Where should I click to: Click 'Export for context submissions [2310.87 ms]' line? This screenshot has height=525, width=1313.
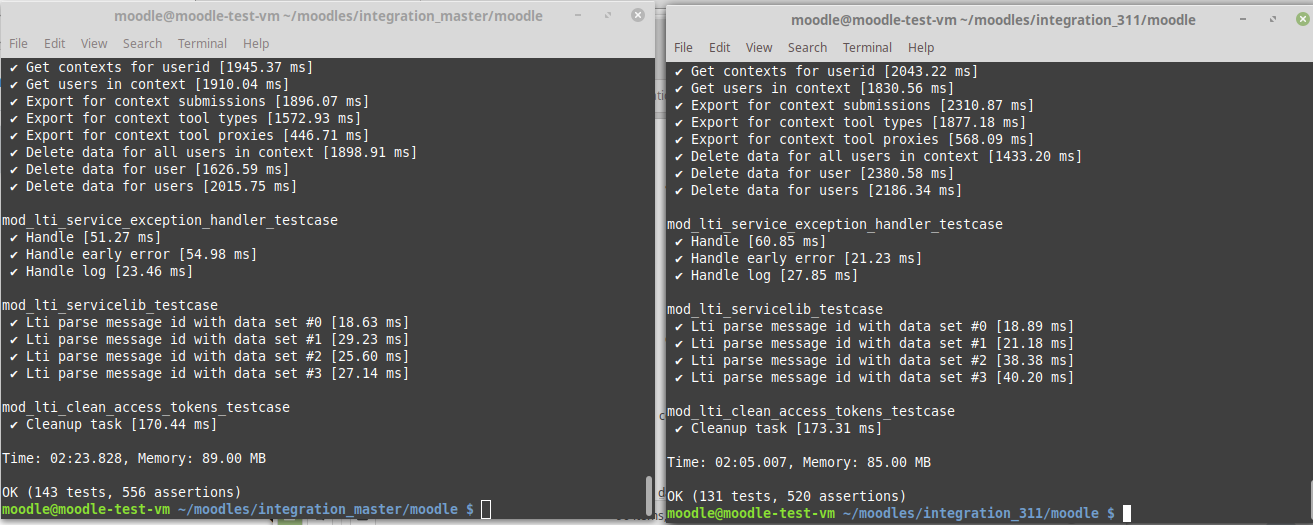tap(854, 105)
